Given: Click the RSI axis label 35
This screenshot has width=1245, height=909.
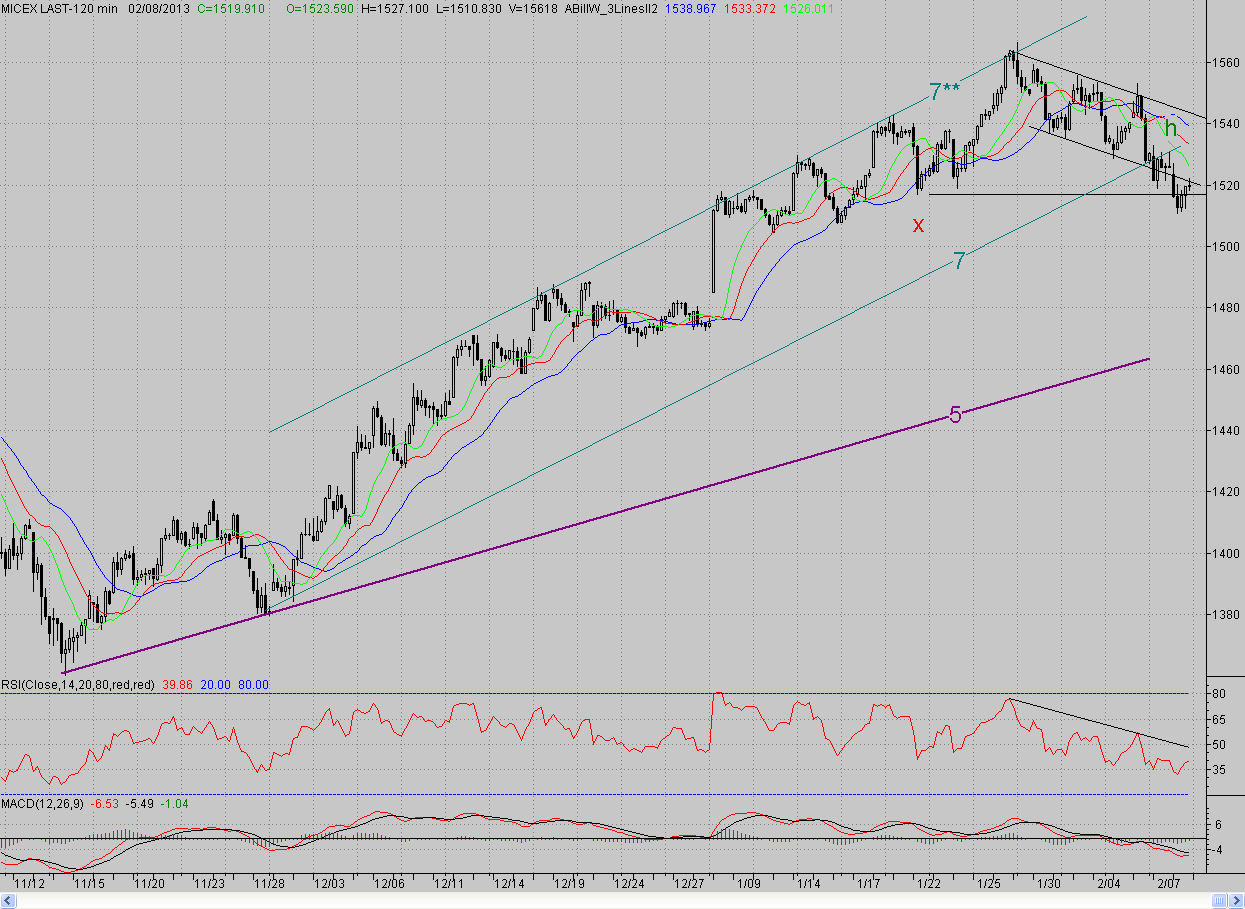Looking at the screenshot, I should (x=1220, y=769).
